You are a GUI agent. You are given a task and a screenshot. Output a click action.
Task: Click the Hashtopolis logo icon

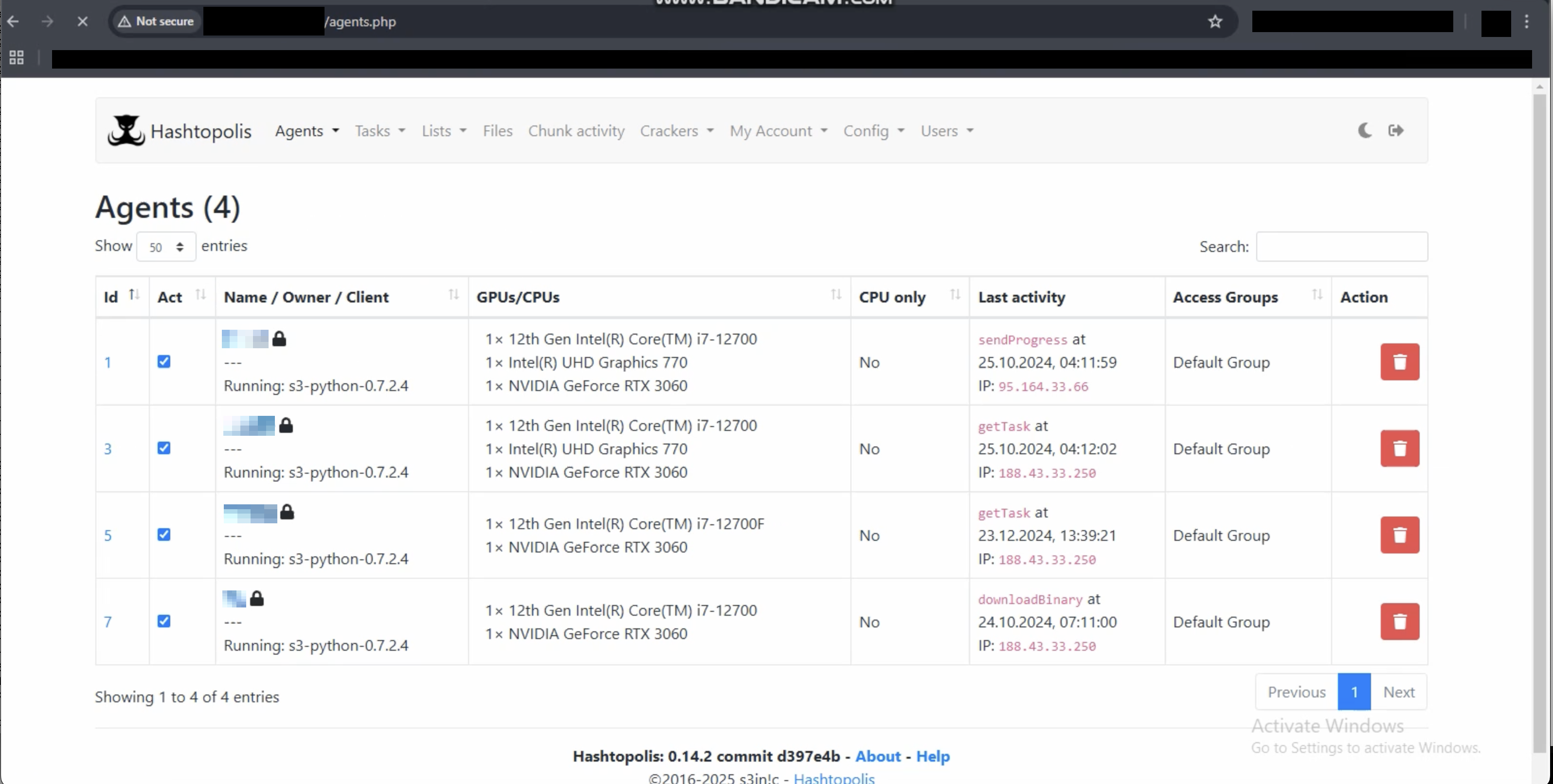(126, 130)
